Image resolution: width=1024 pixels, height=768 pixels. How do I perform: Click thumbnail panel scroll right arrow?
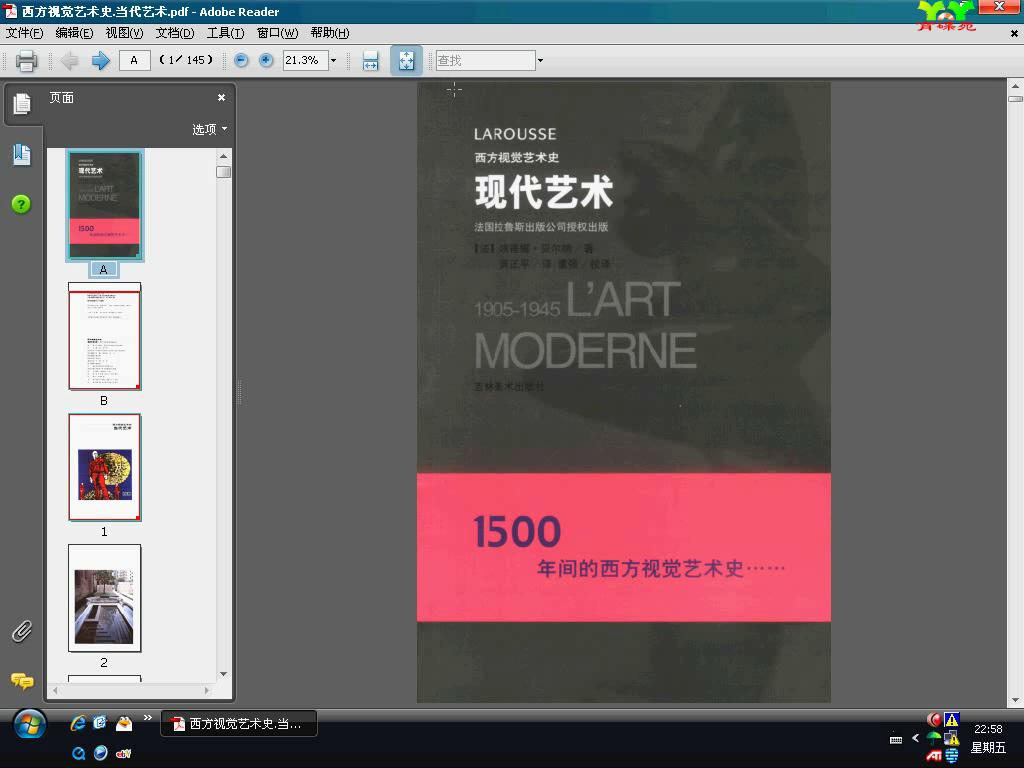pos(207,690)
